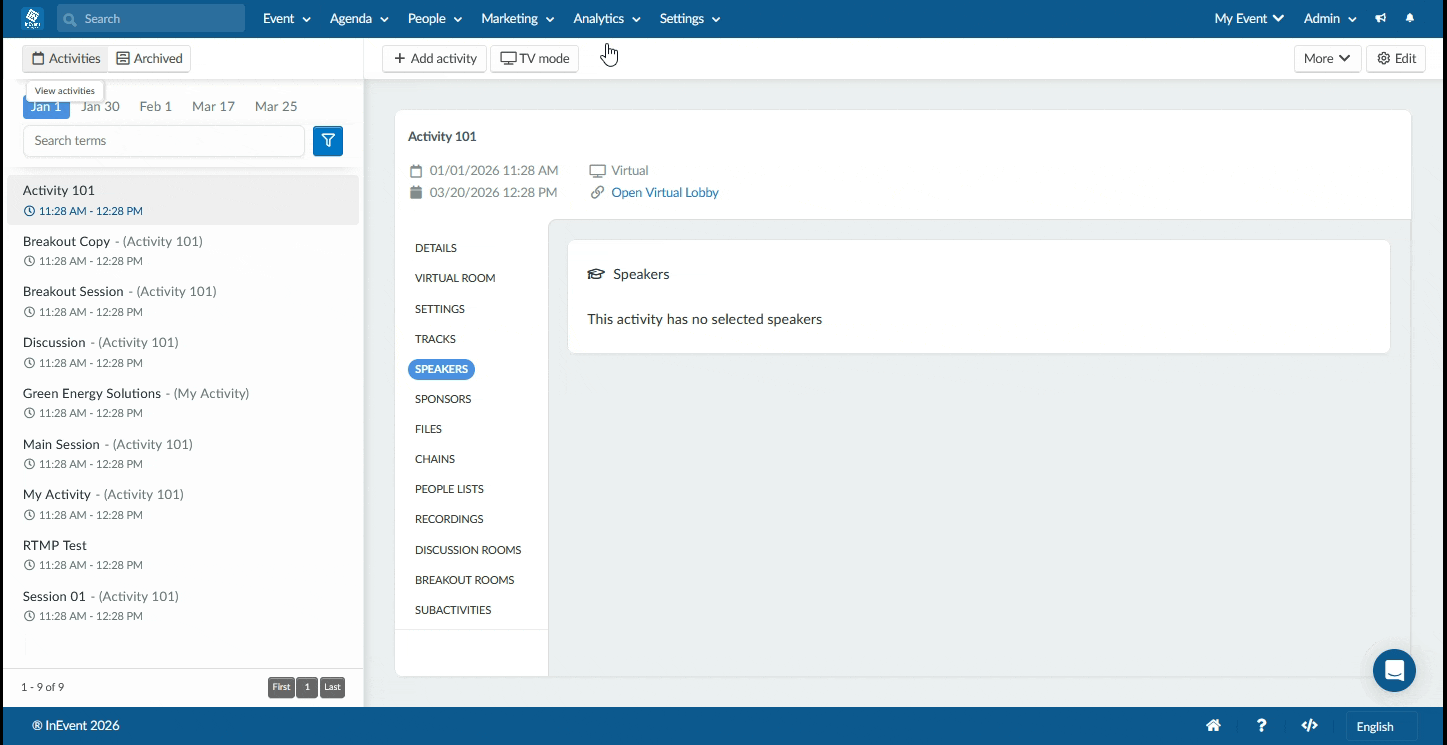The image size is (1447, 745).
Task: Choose the Feb 1 date tab
Action: coord(156,106)
